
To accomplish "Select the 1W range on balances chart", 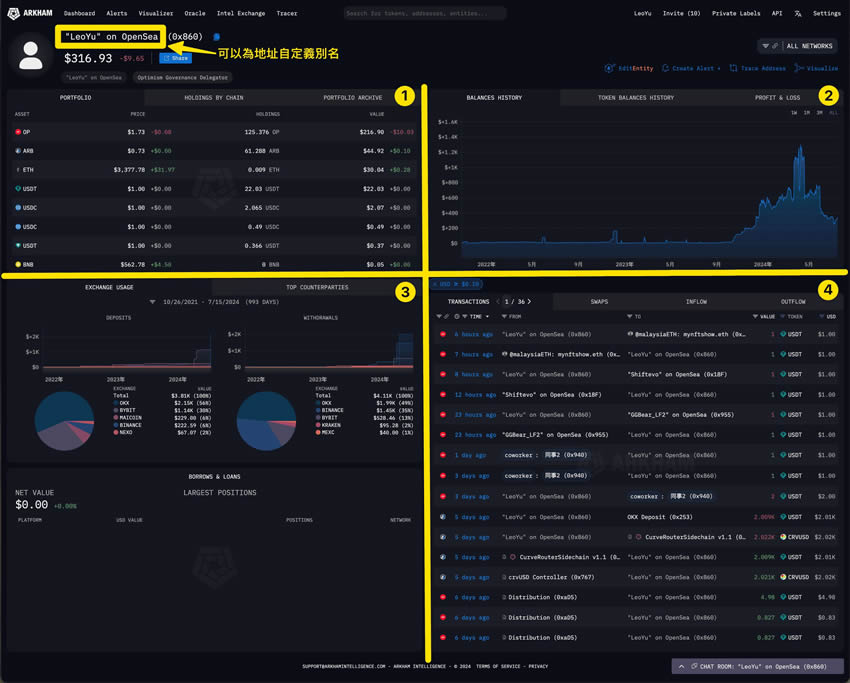I will click(794, 112).
